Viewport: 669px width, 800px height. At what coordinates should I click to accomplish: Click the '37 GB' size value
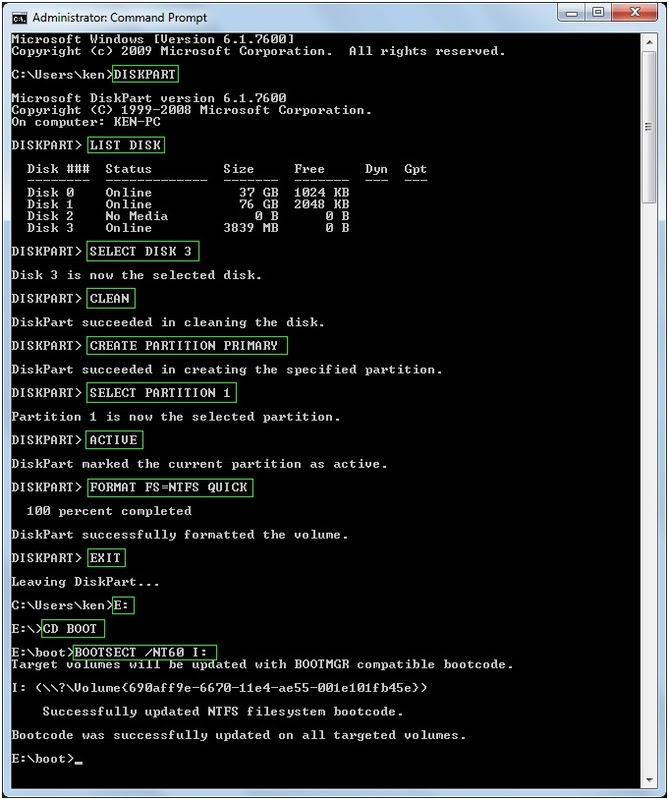(x=259, y=192)
